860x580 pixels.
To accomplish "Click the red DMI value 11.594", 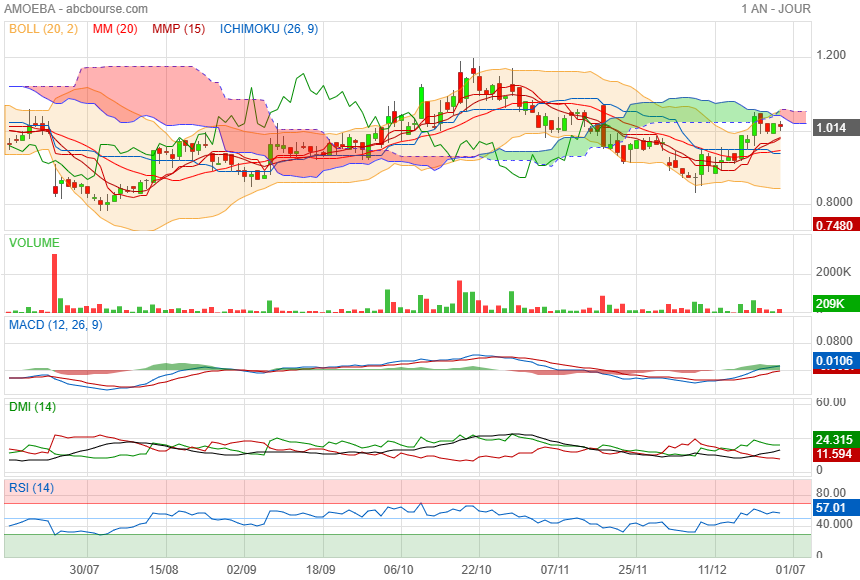I will pos(834,454).
